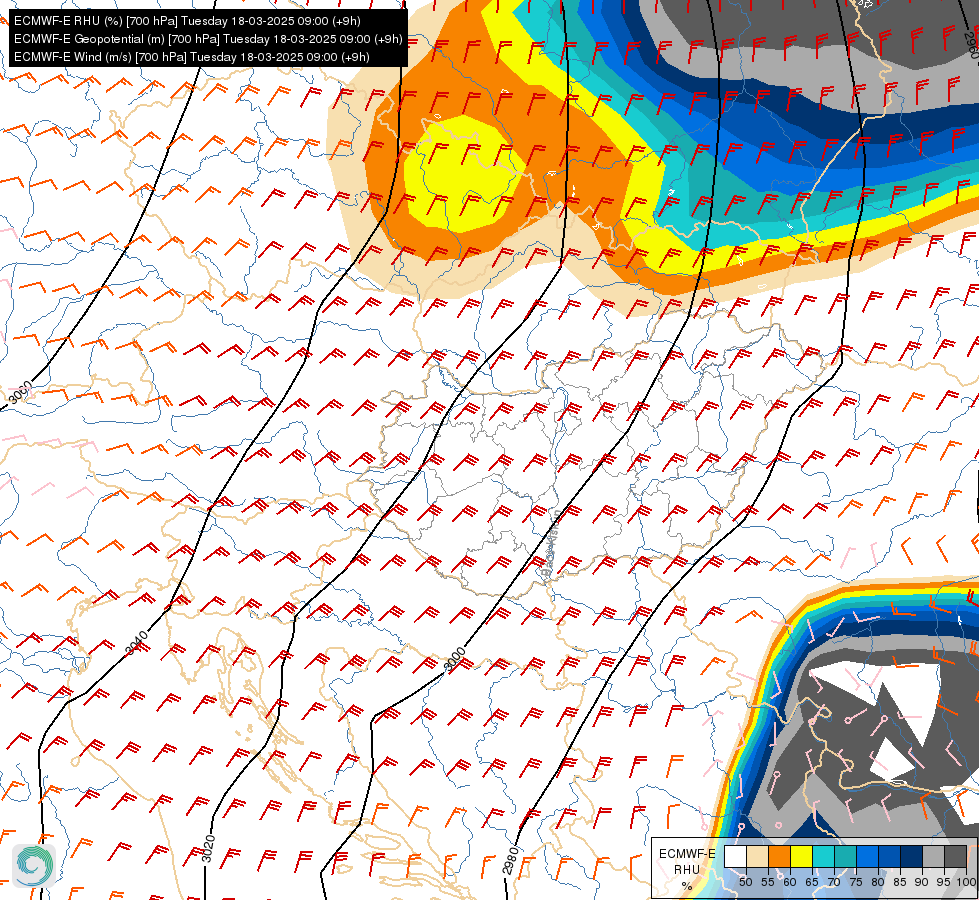The image size is (979, 900).
Task: Click the 75 legend tick value
Action: coord(855,882)
